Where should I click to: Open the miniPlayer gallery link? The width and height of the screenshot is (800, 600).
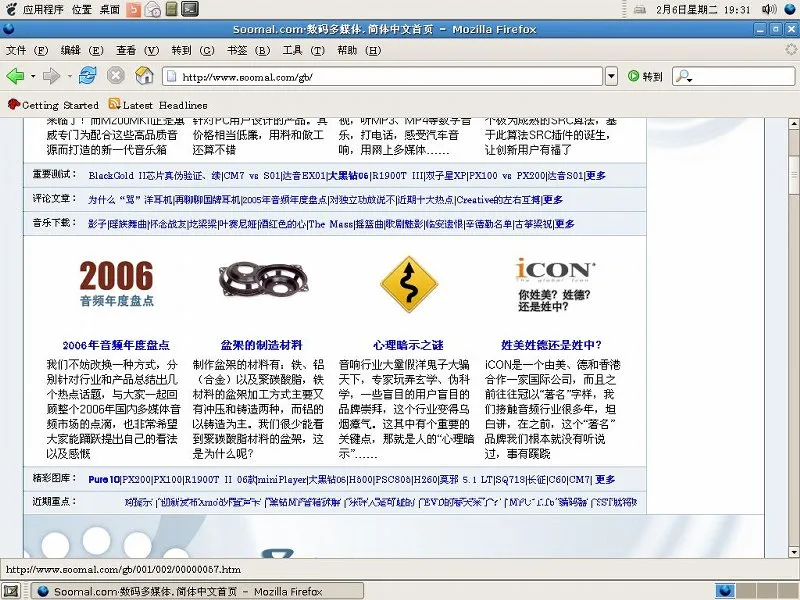[x=282, y=480]
